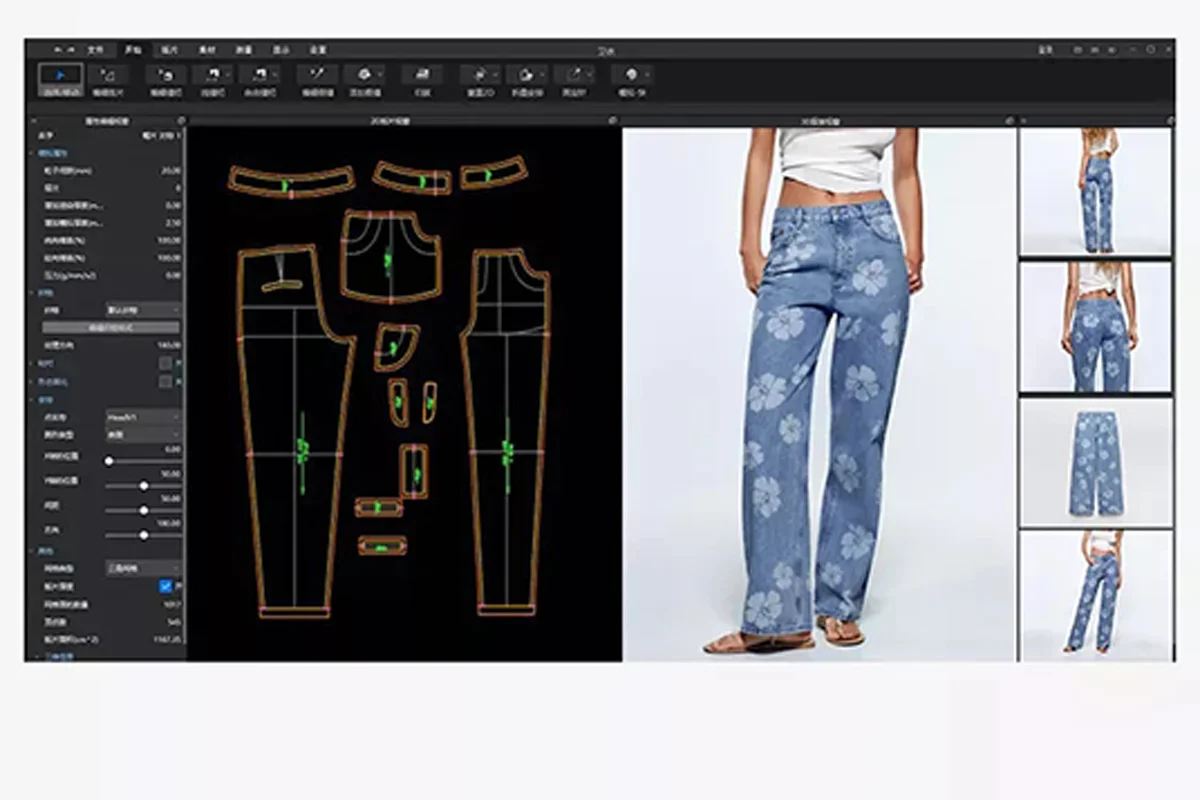Open the dropdown arrow beside the Line Sewing tool
The height and width of the screenshot is (800, 1200).
[x=228, y=75]
